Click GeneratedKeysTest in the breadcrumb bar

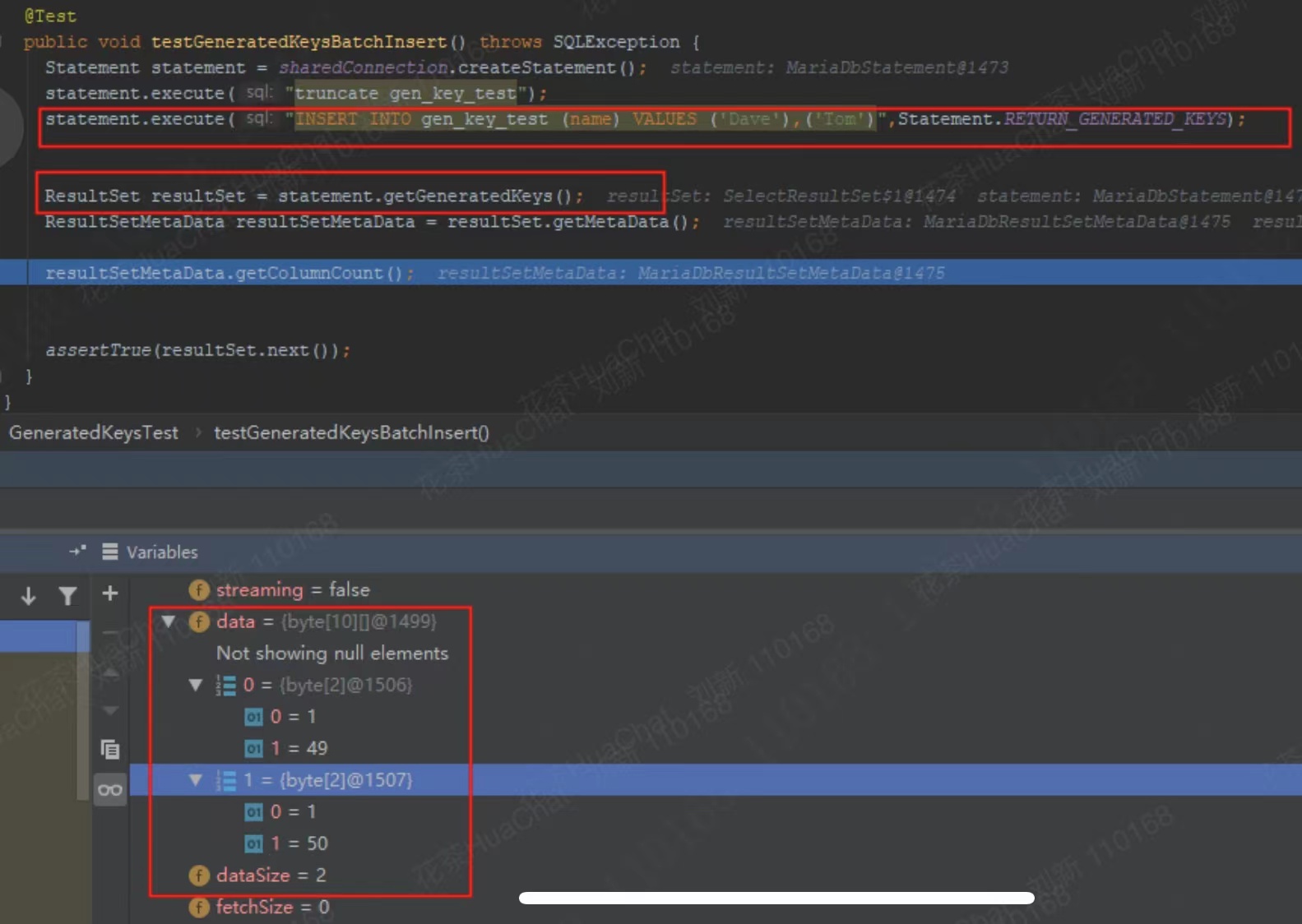pyautogui.click(x=94, y=432)
